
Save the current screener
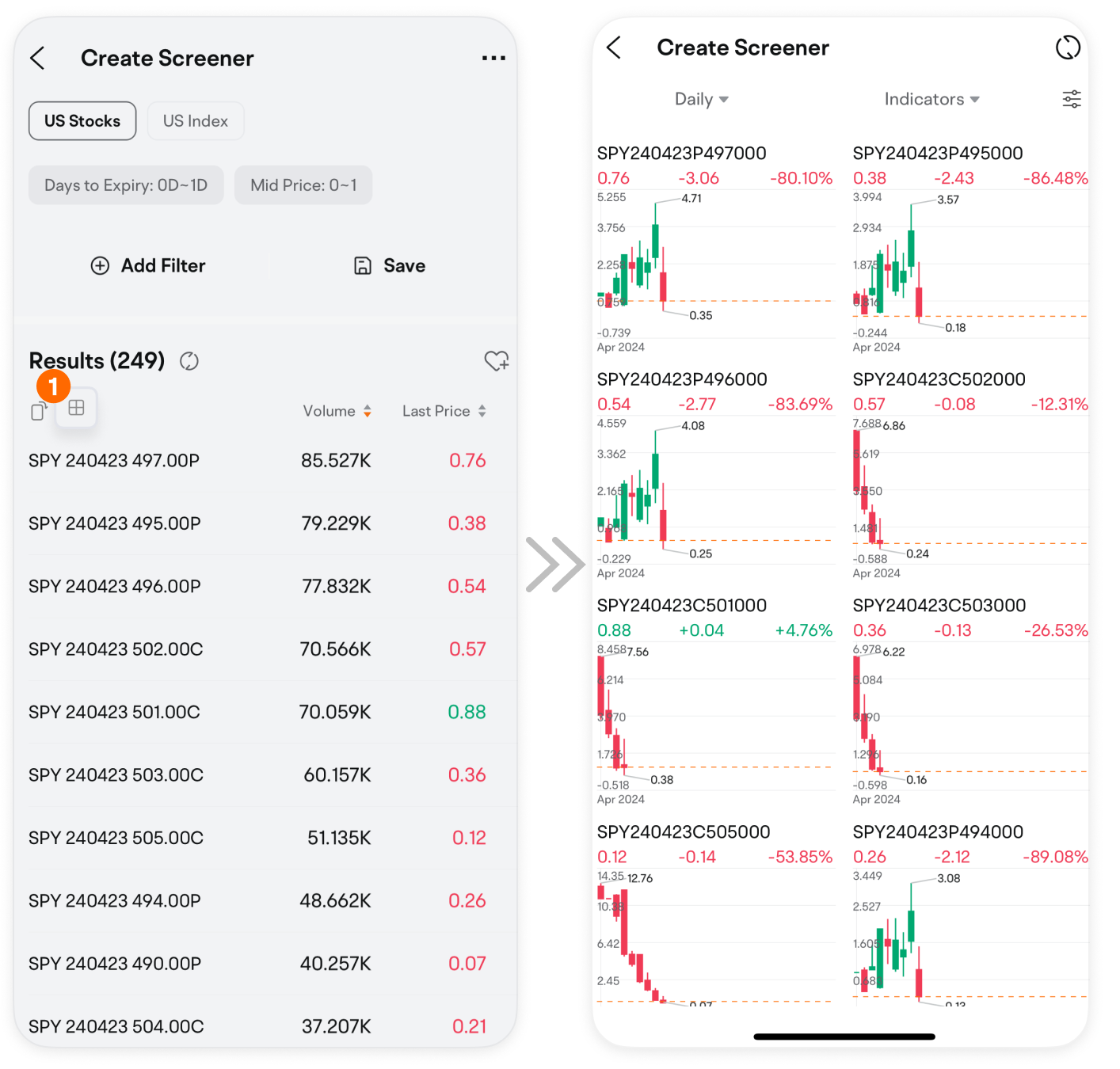[x=387, y=265]
